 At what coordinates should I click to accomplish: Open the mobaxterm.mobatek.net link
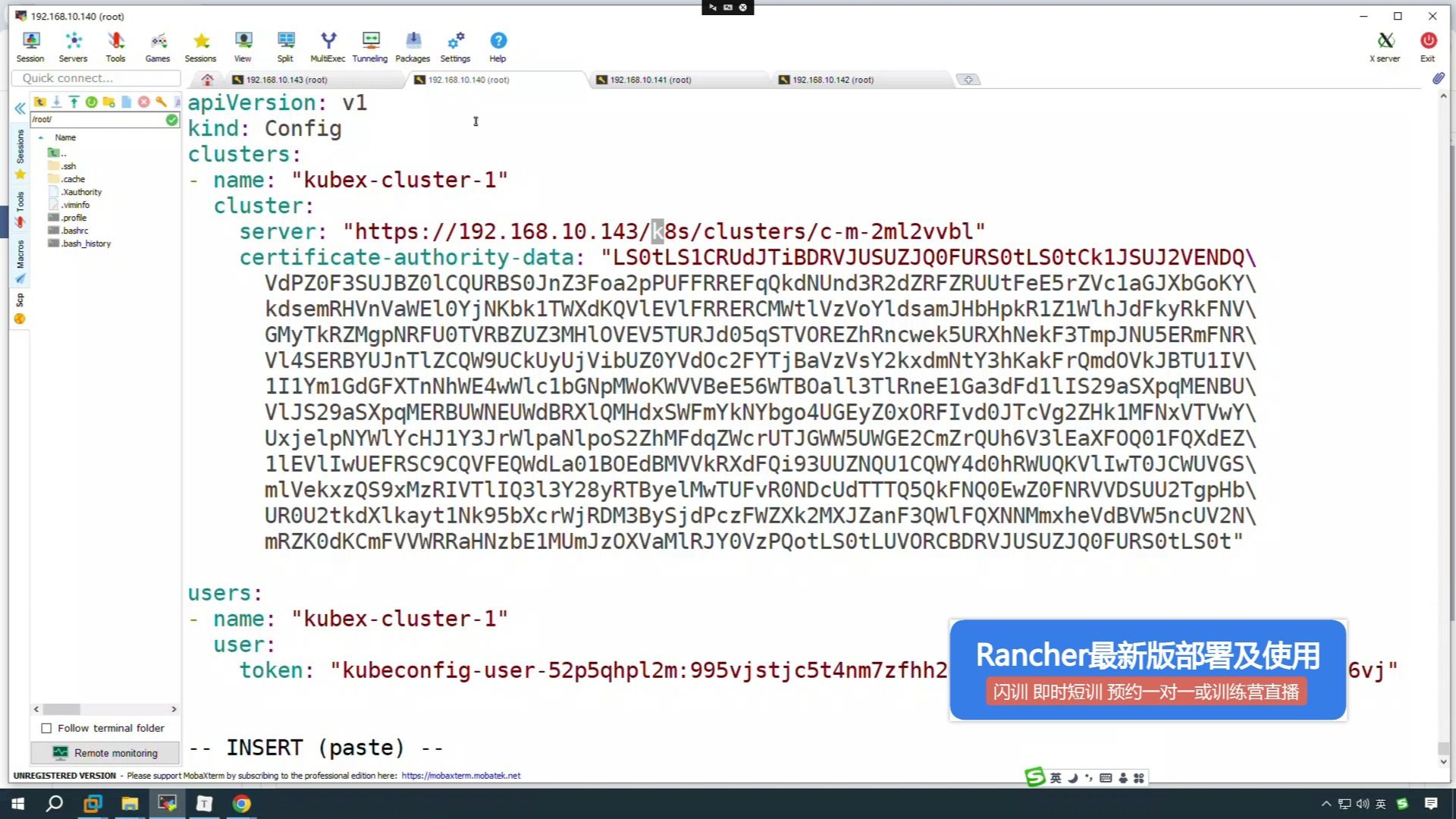pos(461,776)
